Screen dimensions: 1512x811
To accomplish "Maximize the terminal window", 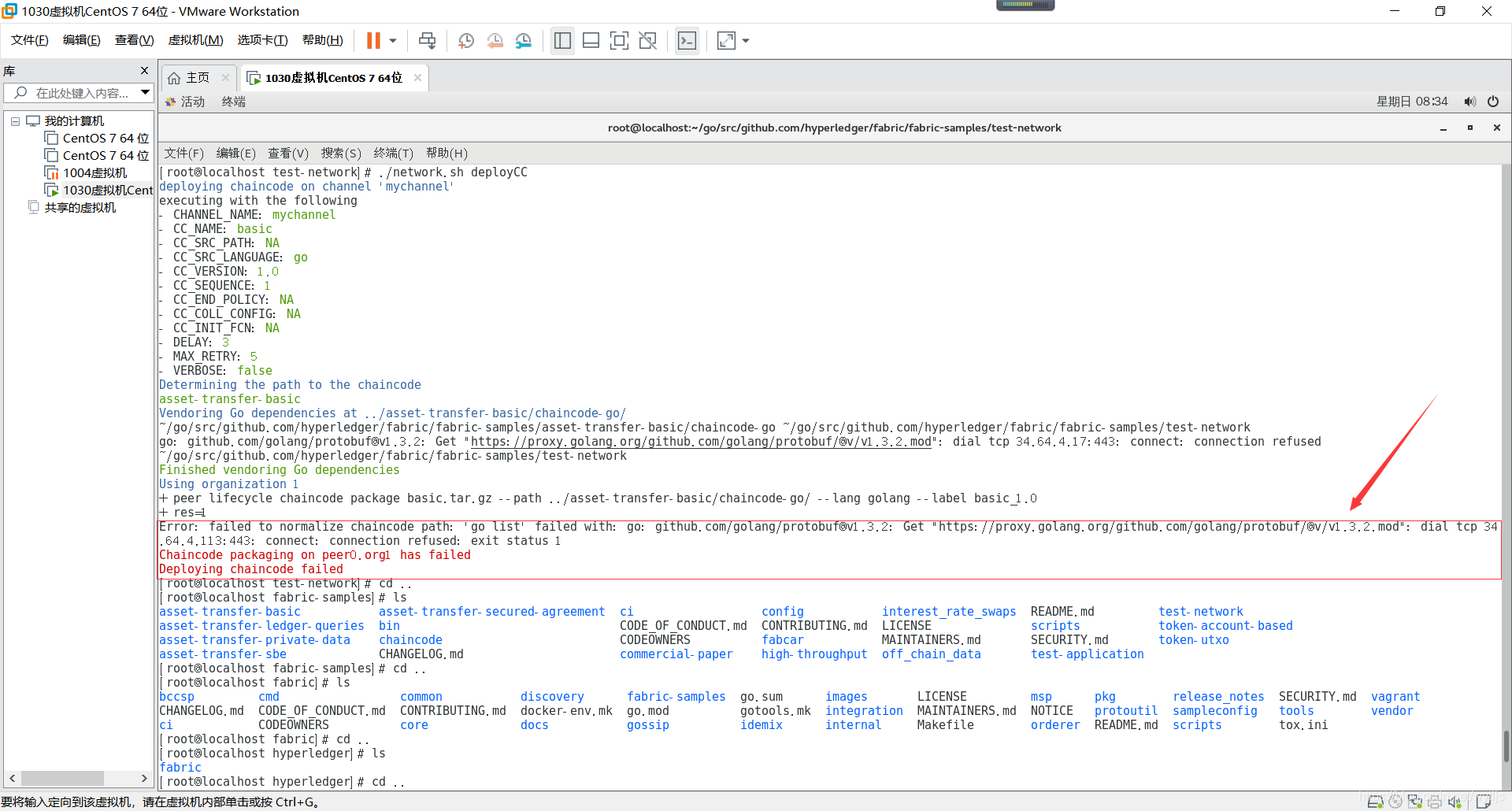I will tap(1470, 128).
